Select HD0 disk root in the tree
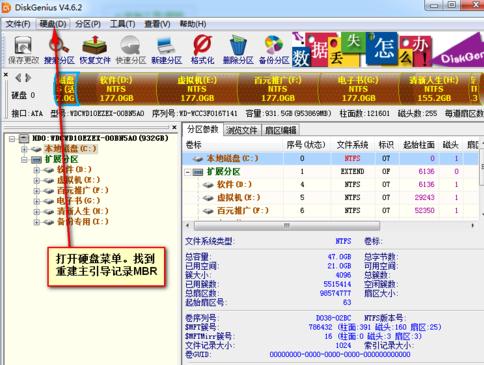This screenshot has width=484, height=365. click(x=100, y=138)
